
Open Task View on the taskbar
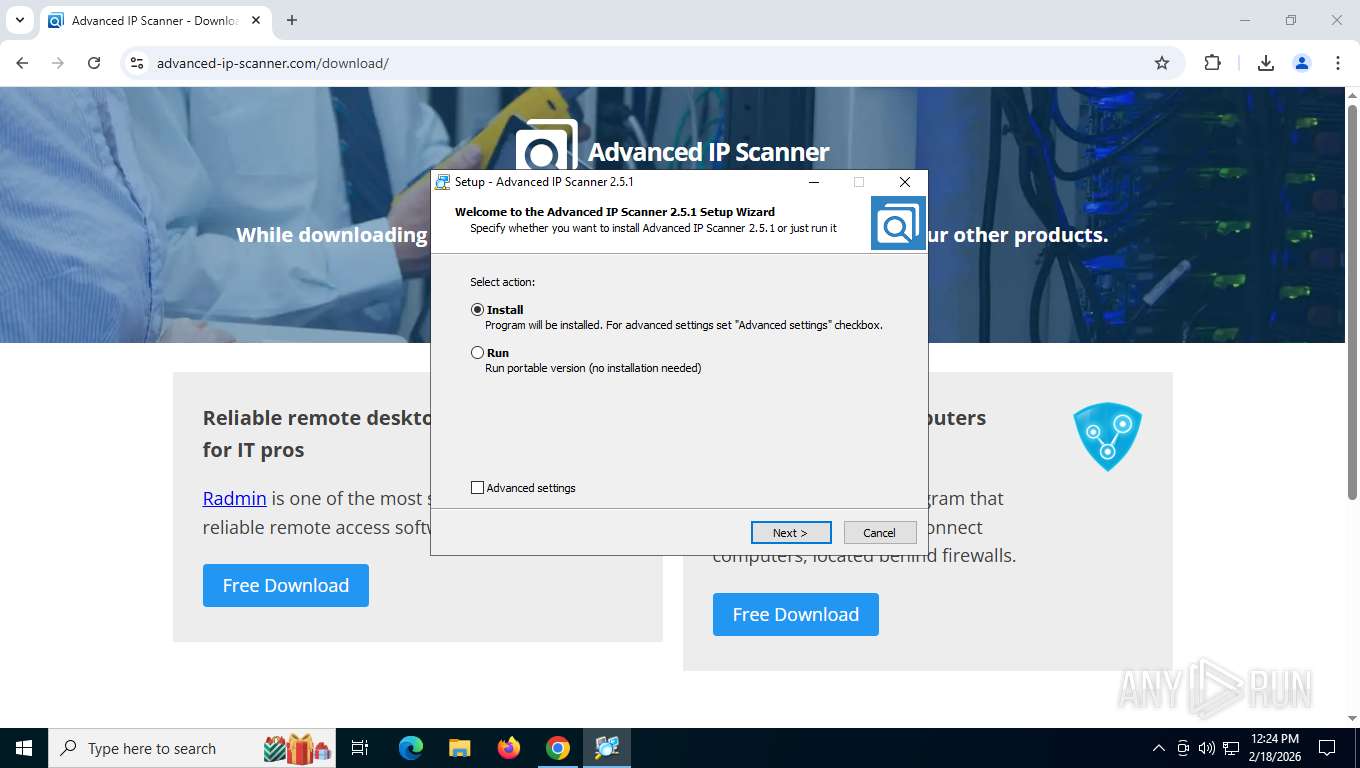tap(360, 748)
